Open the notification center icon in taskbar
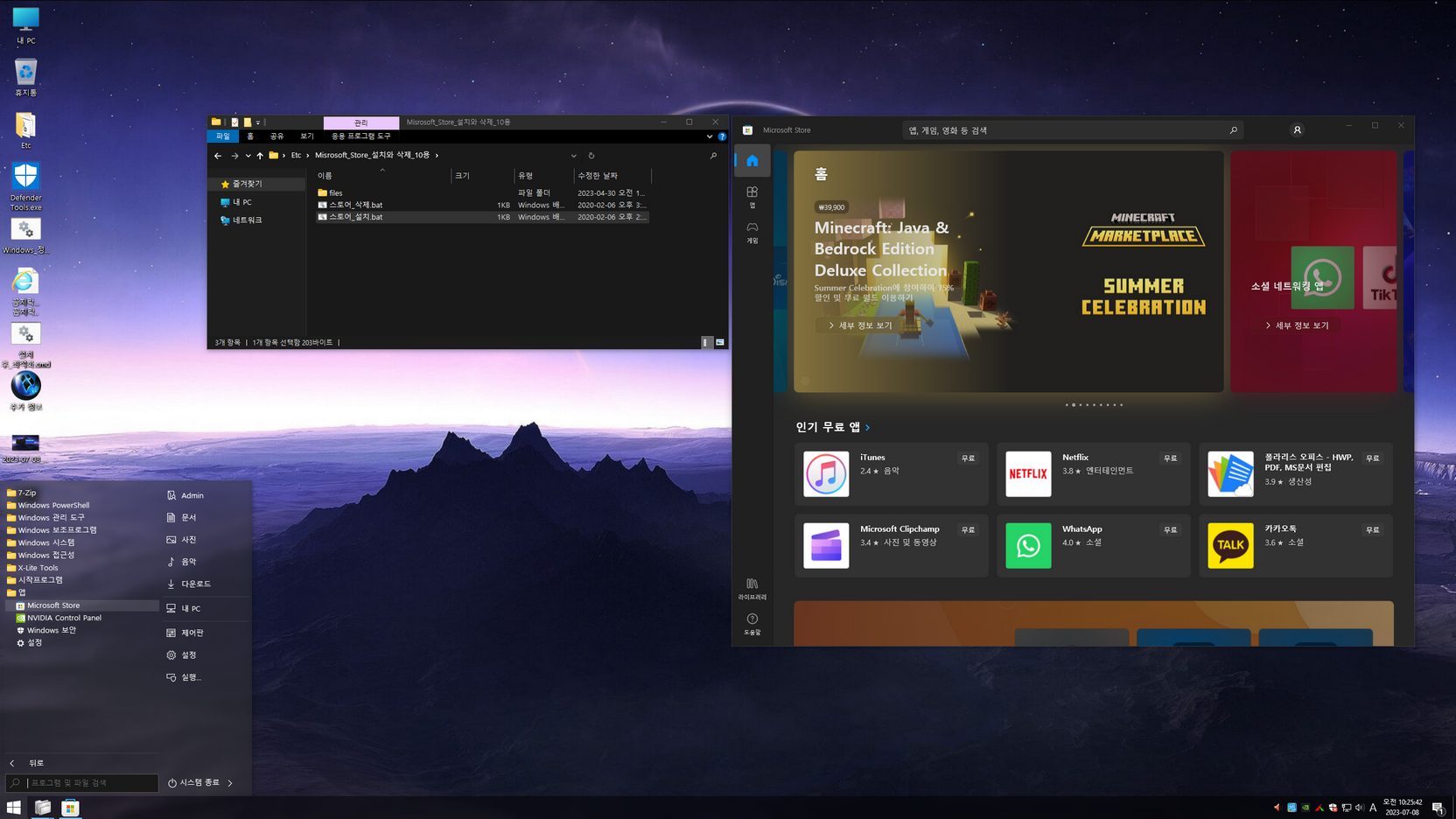This screenshot has width=1456, height=819. (1438, 808)
